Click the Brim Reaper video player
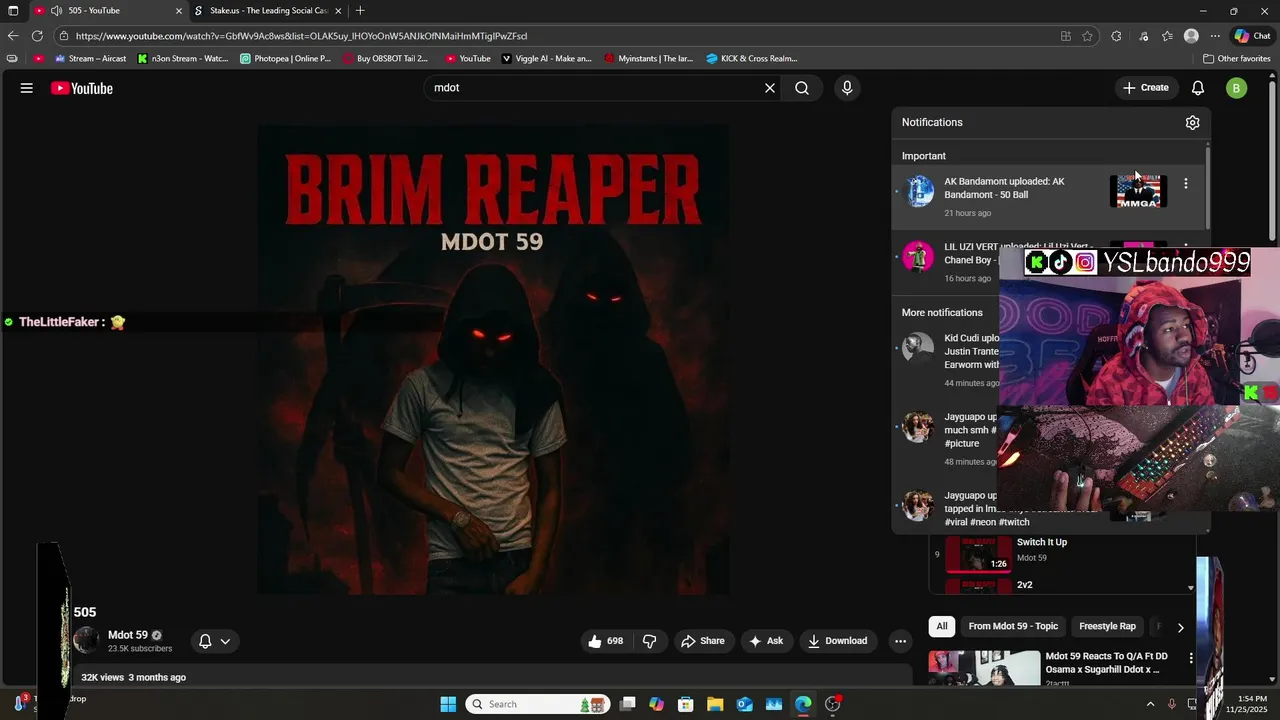Viewport: 1280px width, 720px height. tap(493, 359)
